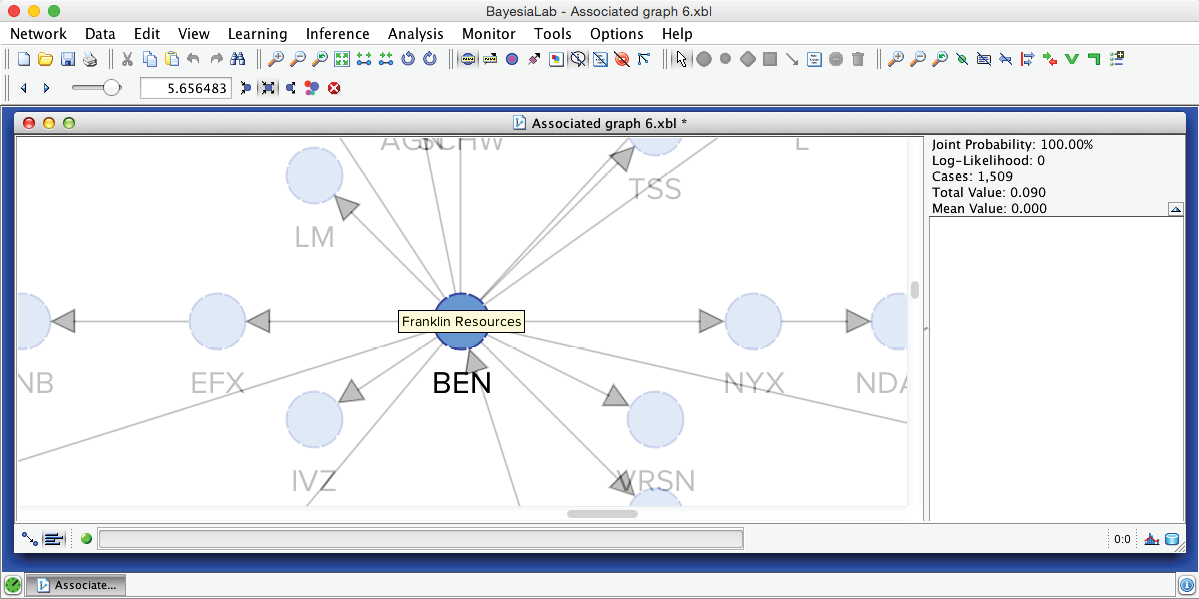Viewport: 1199px width, 599px height.
Task: Open the Analysis menu
Action: [415, 34]
